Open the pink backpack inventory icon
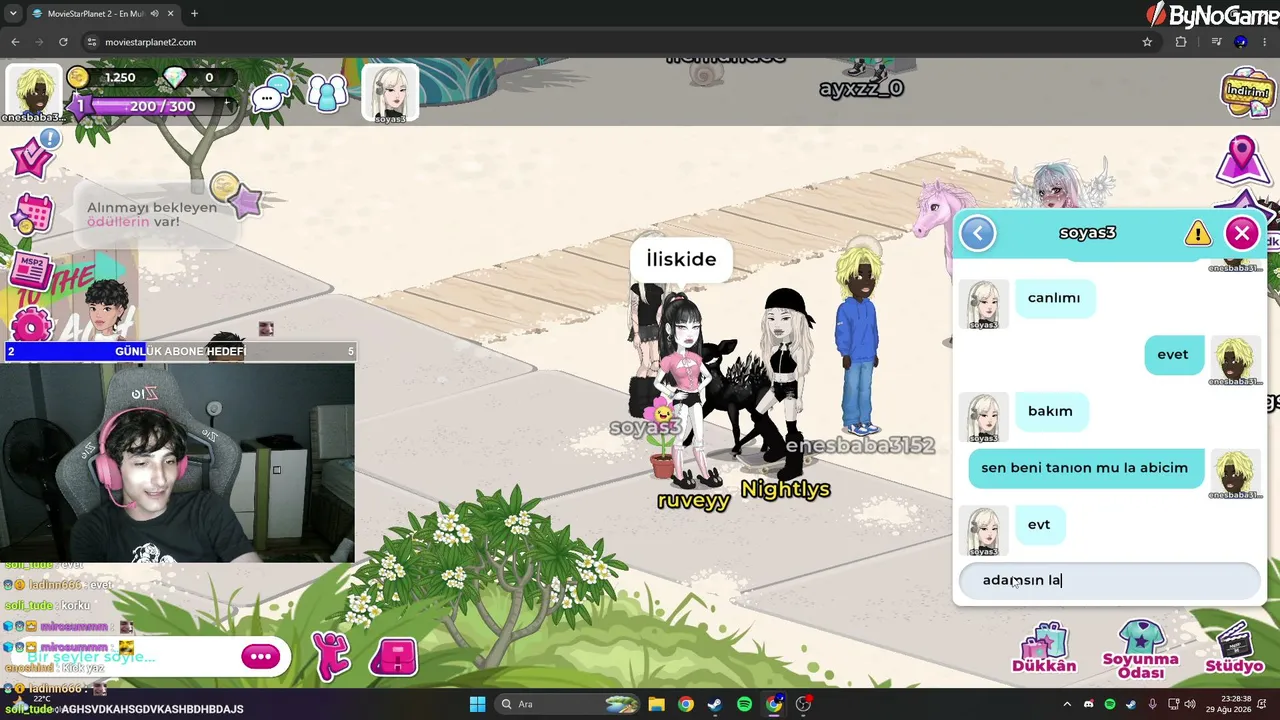Screen dimensions: 1280x720 [x=394, y=656]
